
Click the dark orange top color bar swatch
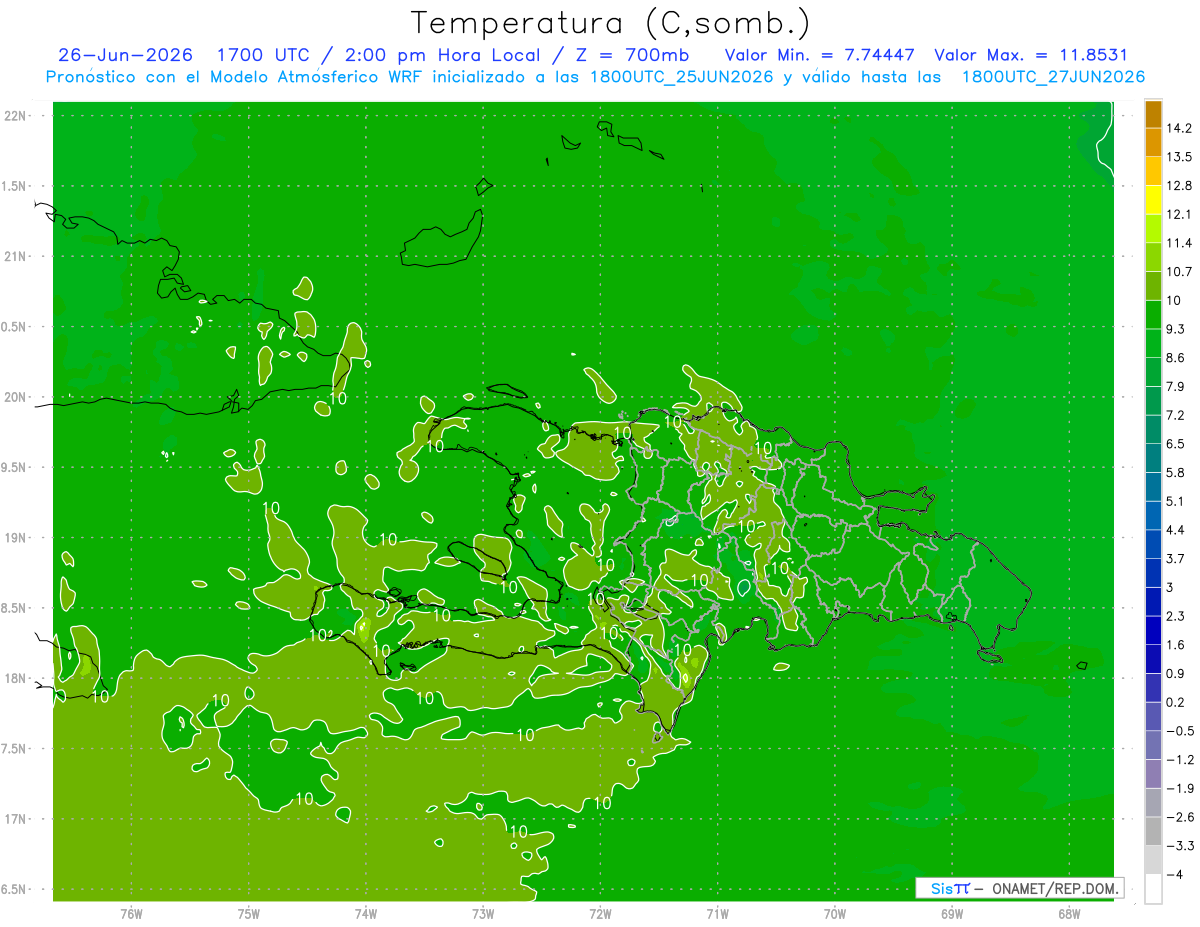[1153, 115]
